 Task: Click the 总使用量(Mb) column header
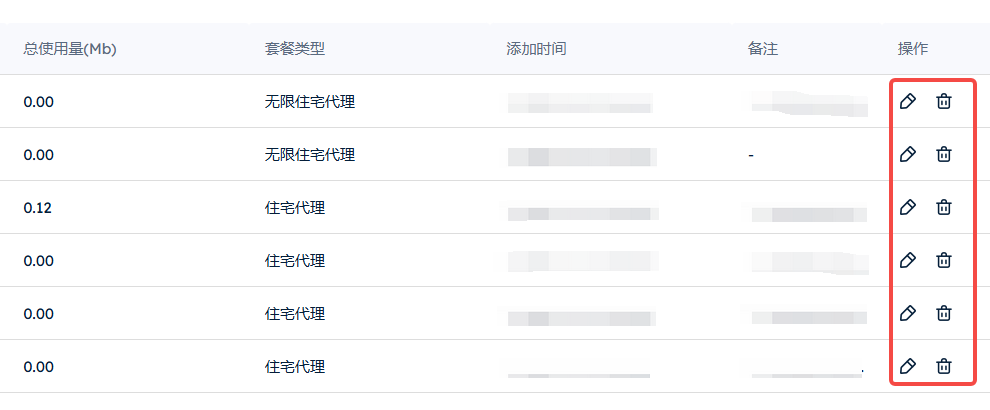click(x=70, y=49)
